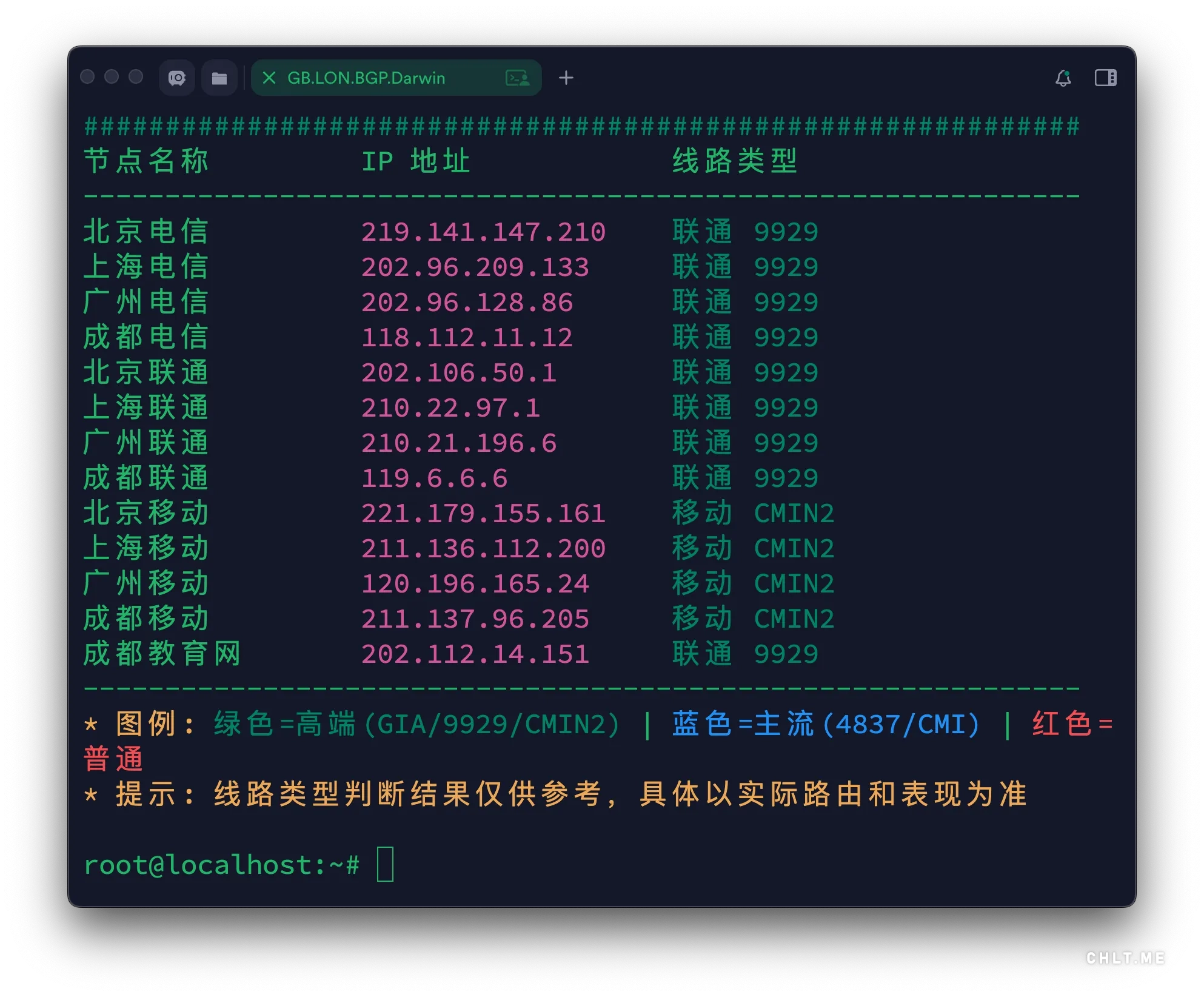Click the IP 地址 column header
This screenshot has width=1204, height=997.
415,161
